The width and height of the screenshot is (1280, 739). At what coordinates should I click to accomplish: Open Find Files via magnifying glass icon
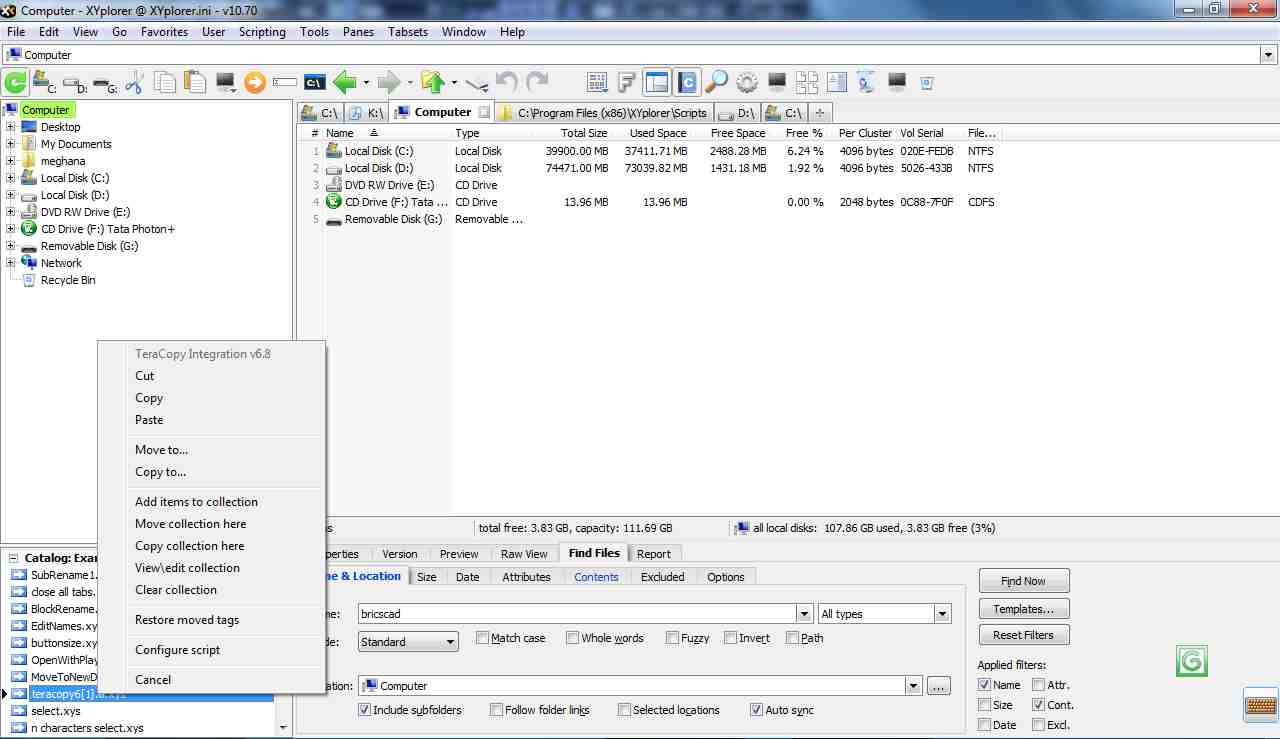(716, 82)
